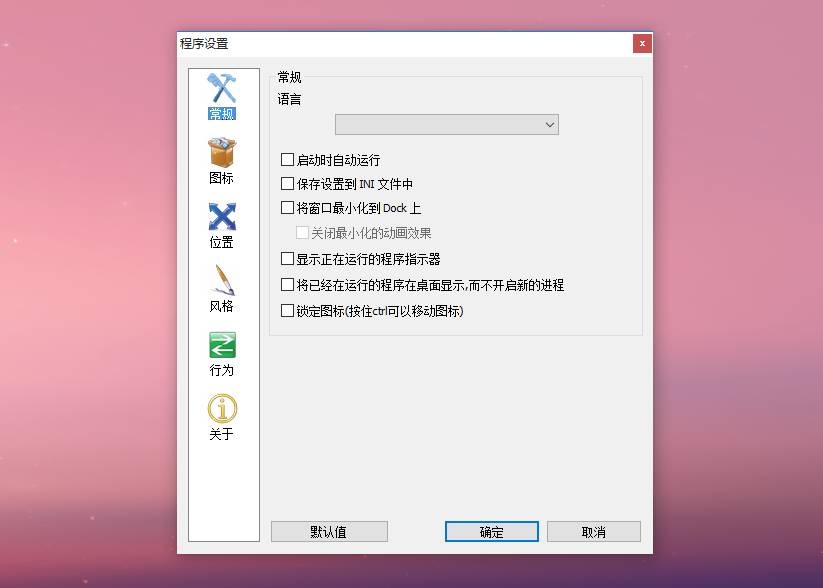This screenshot has height=588, width=823.
Task: Select the hammer tools icon for 常规
Action: coord(221,88)
